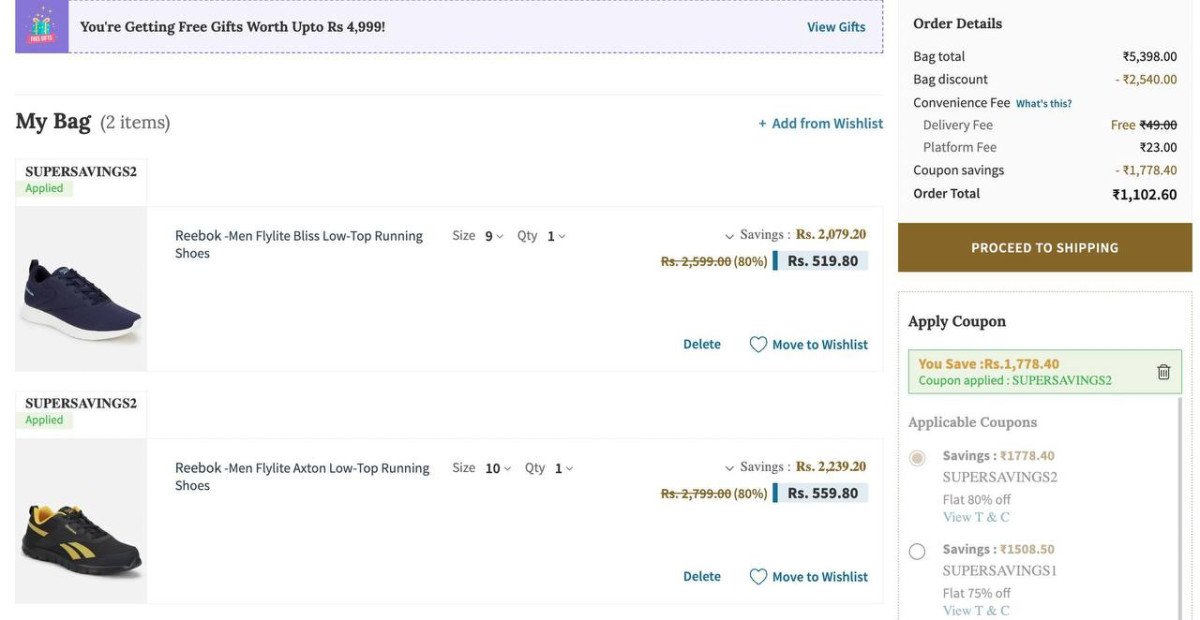Click the free gifts icon in banner
Image resolution: width=1200 pixels, height=620 pixels.
pyautogui.click(x=41, y=26)
